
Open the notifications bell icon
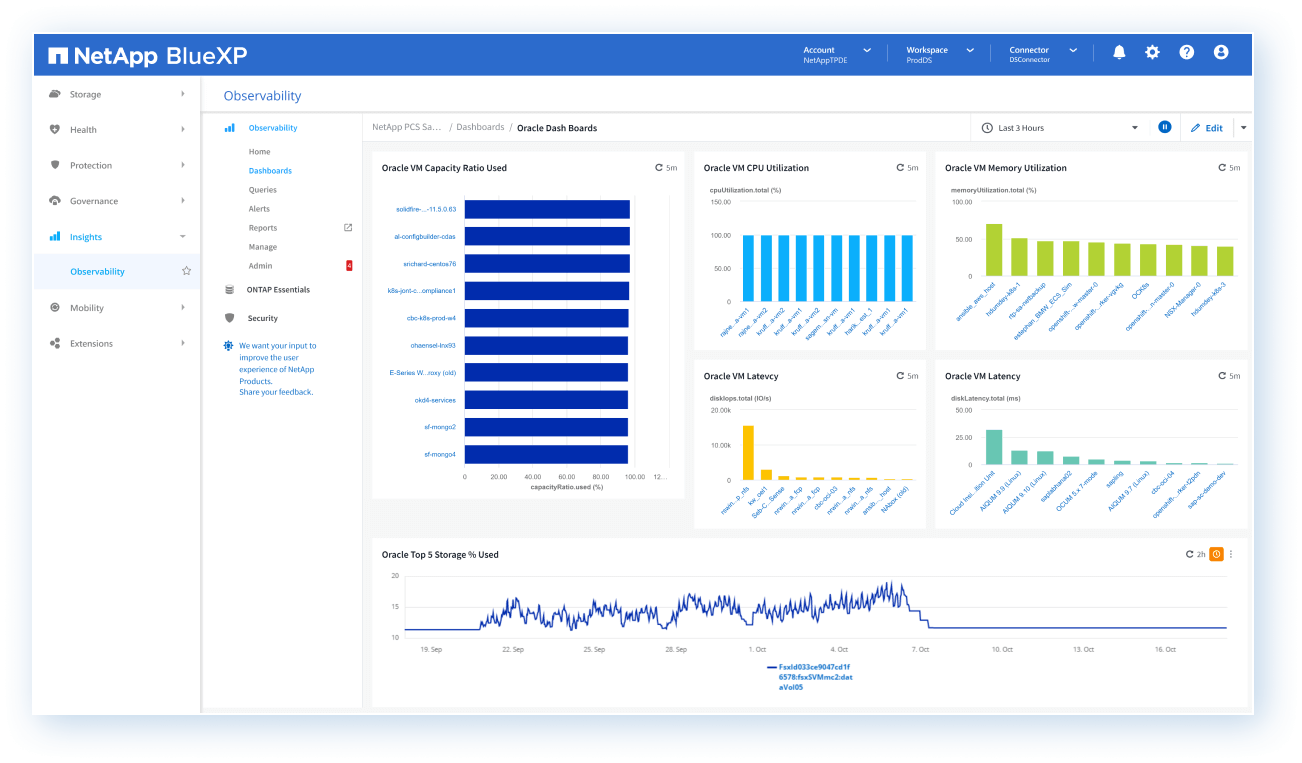pos(1119,52)
